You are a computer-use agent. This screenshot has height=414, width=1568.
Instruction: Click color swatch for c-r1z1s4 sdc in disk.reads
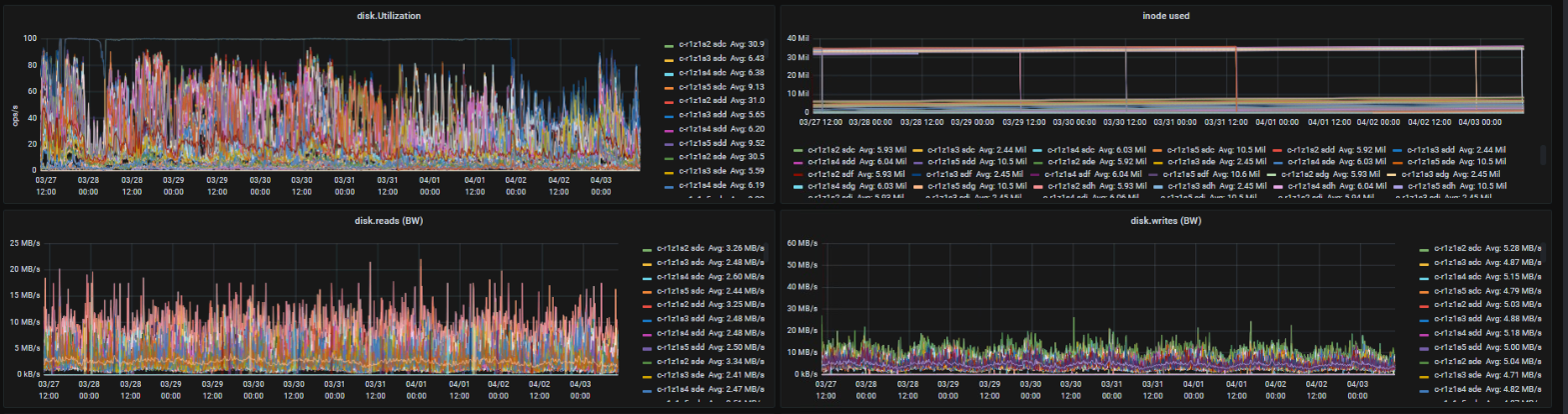(x=647, y=278)
